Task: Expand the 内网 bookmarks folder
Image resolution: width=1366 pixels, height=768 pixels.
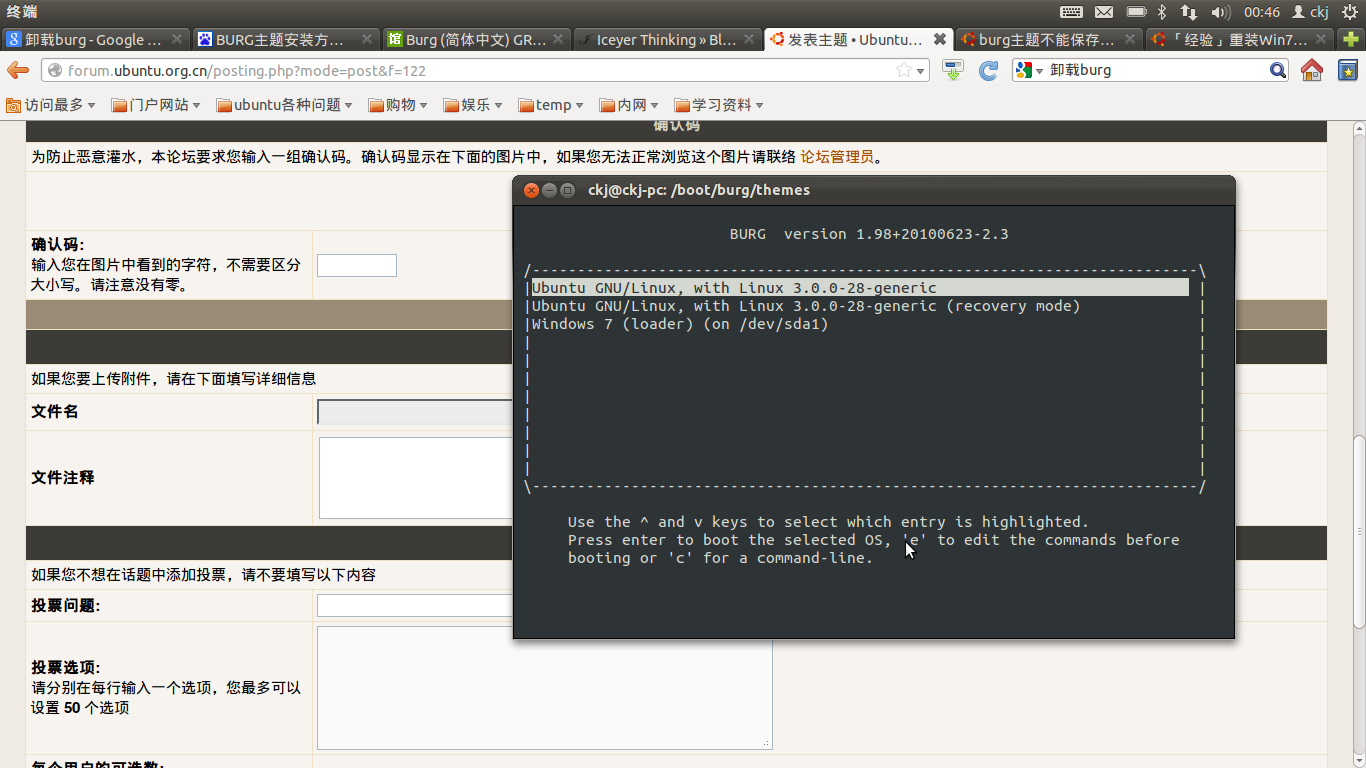Action: point(629,105)
